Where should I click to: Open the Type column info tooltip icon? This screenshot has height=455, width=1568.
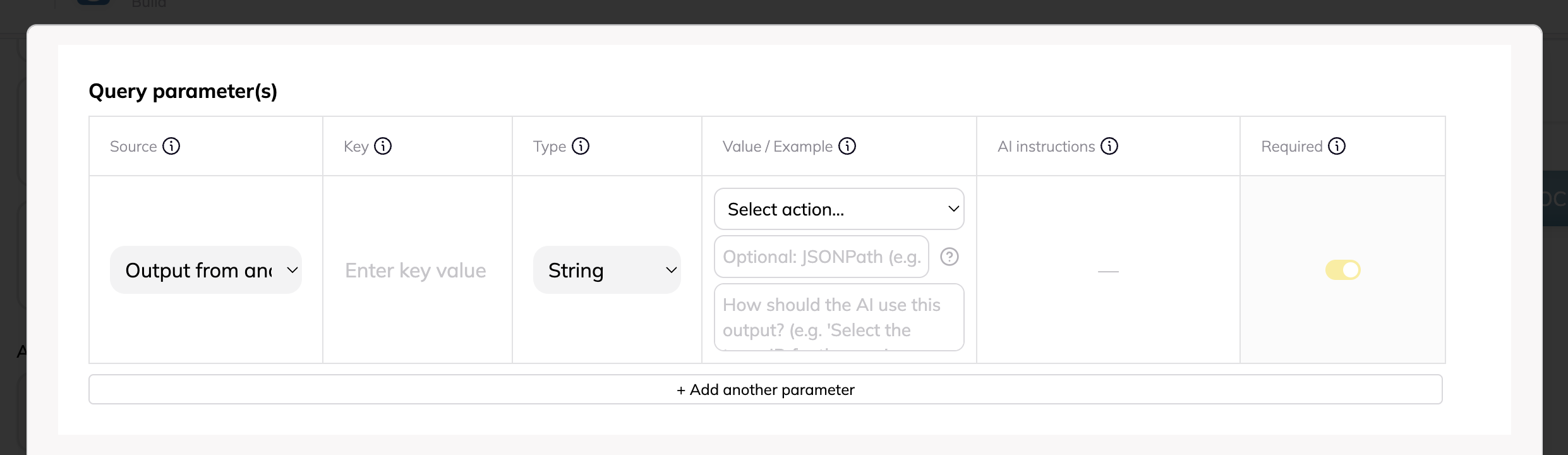pyautogui.click(x=581, y=146)
